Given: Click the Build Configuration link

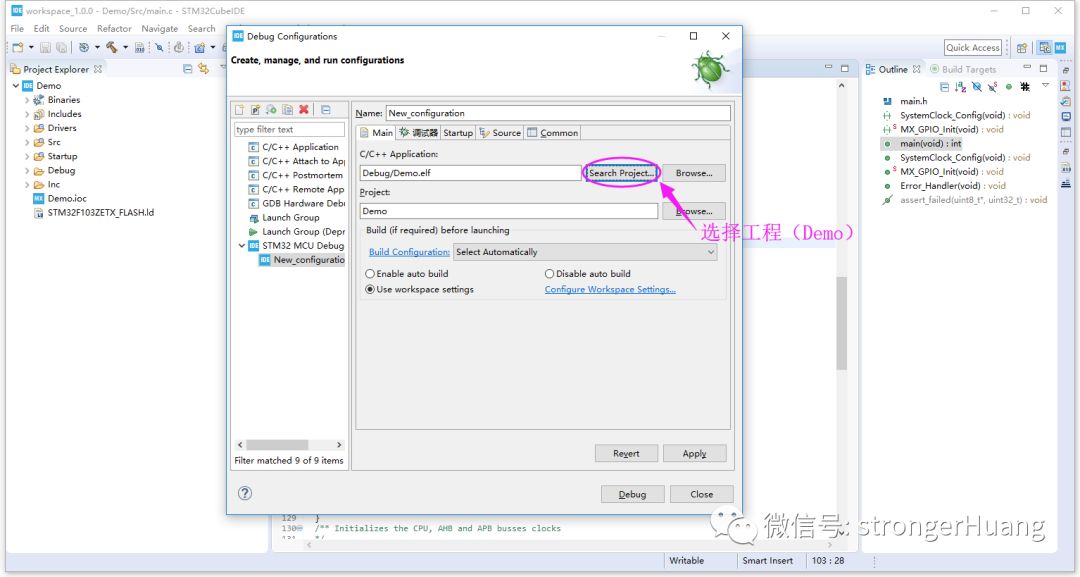Looking at the screenshot, I should pyautogui.click(x=409, y=252).
